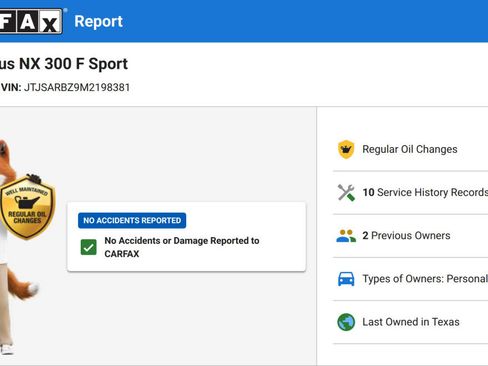Viewport: 488px width, 366px height.
Task: Click Last Owned in Texas text
Action: (x=411, y=322)
